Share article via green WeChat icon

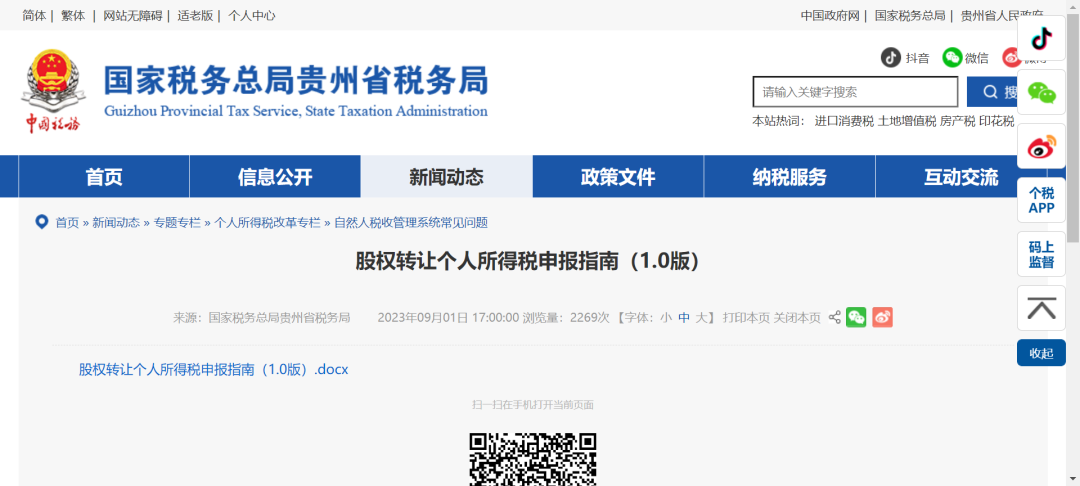tap(856, 317)
